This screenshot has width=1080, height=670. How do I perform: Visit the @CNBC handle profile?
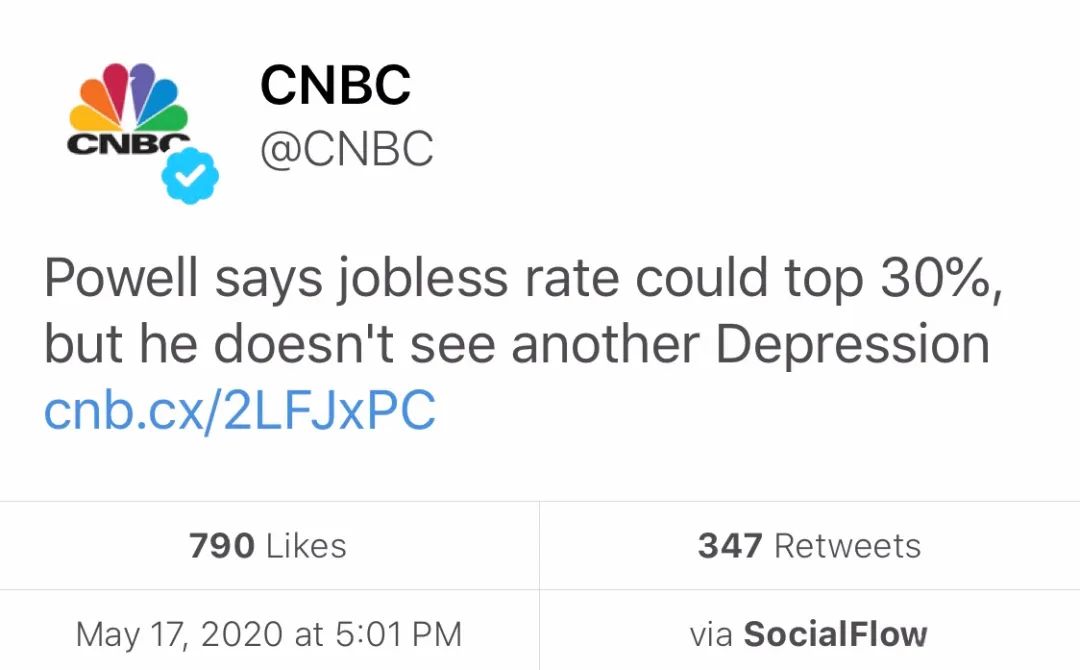pos(347,148)
